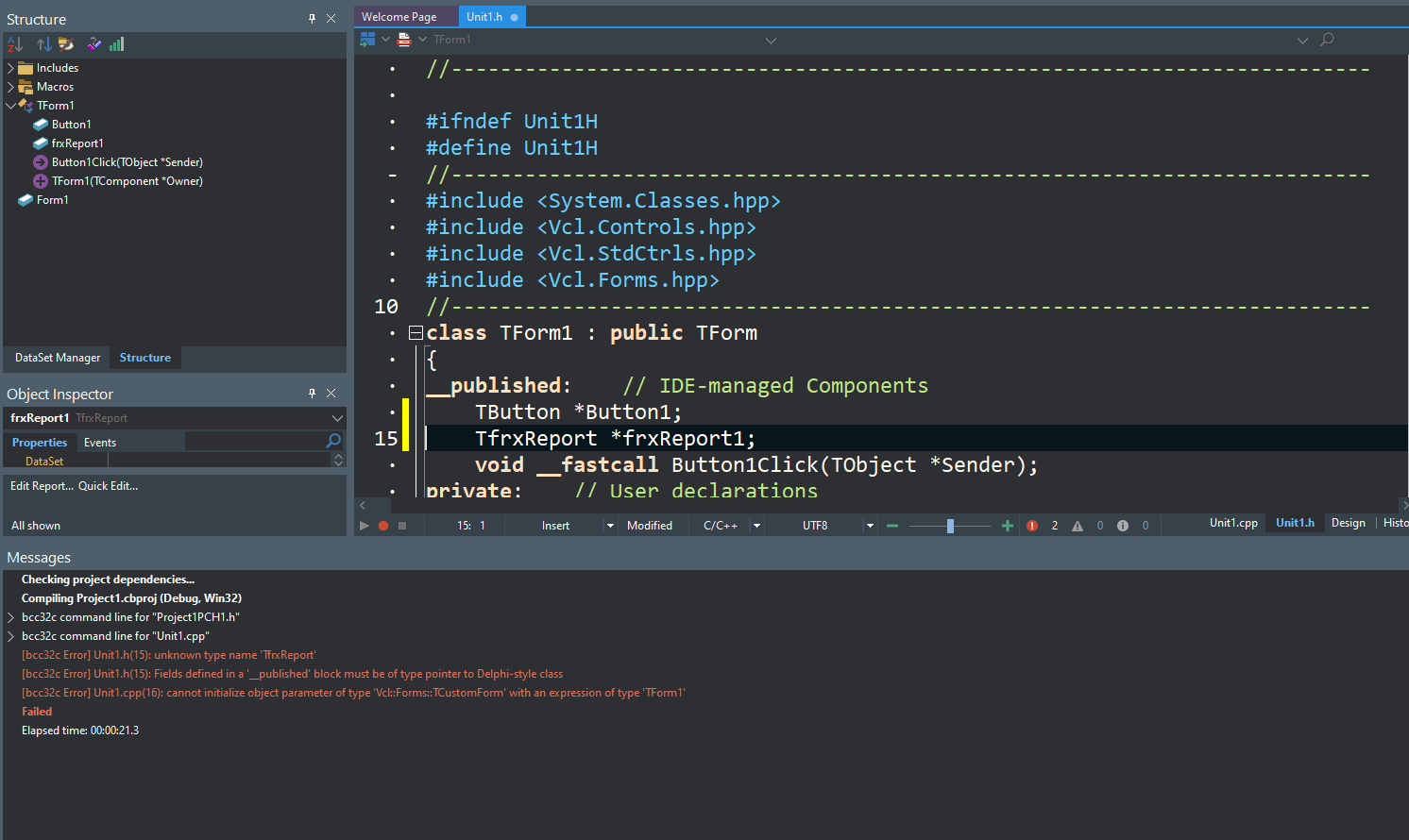Screen dimensions: 1409x840
Task: Expand bcc32c command line for Unit1.cpp
Action: coord(10,636)
